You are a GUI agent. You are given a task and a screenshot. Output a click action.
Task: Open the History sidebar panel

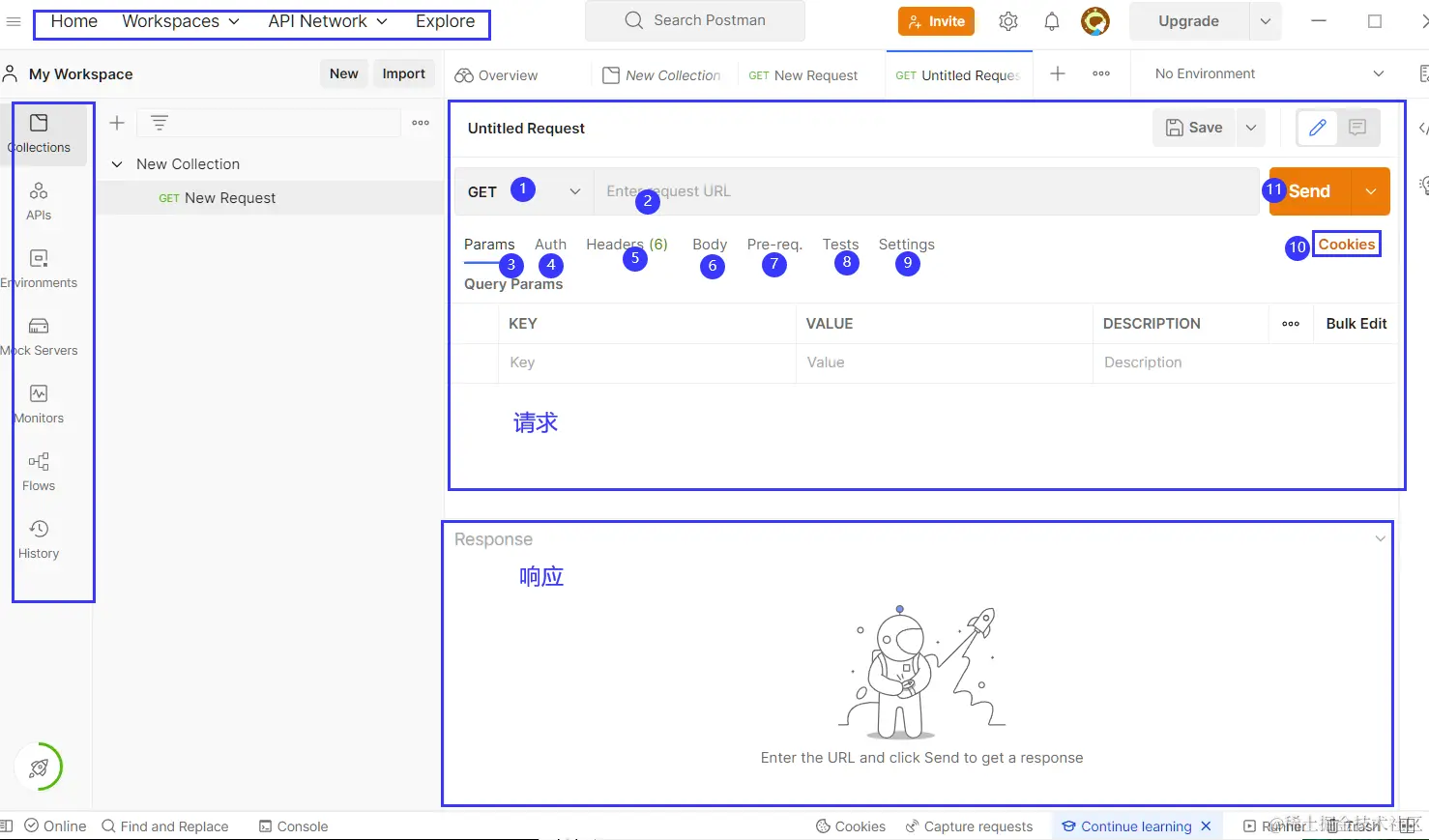coord(39,540)
